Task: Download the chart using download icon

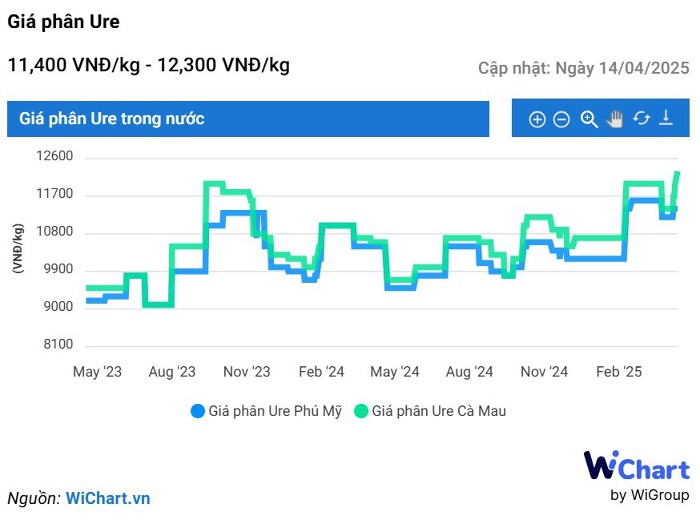Action: pyautogui.click(x=666, y=119)
